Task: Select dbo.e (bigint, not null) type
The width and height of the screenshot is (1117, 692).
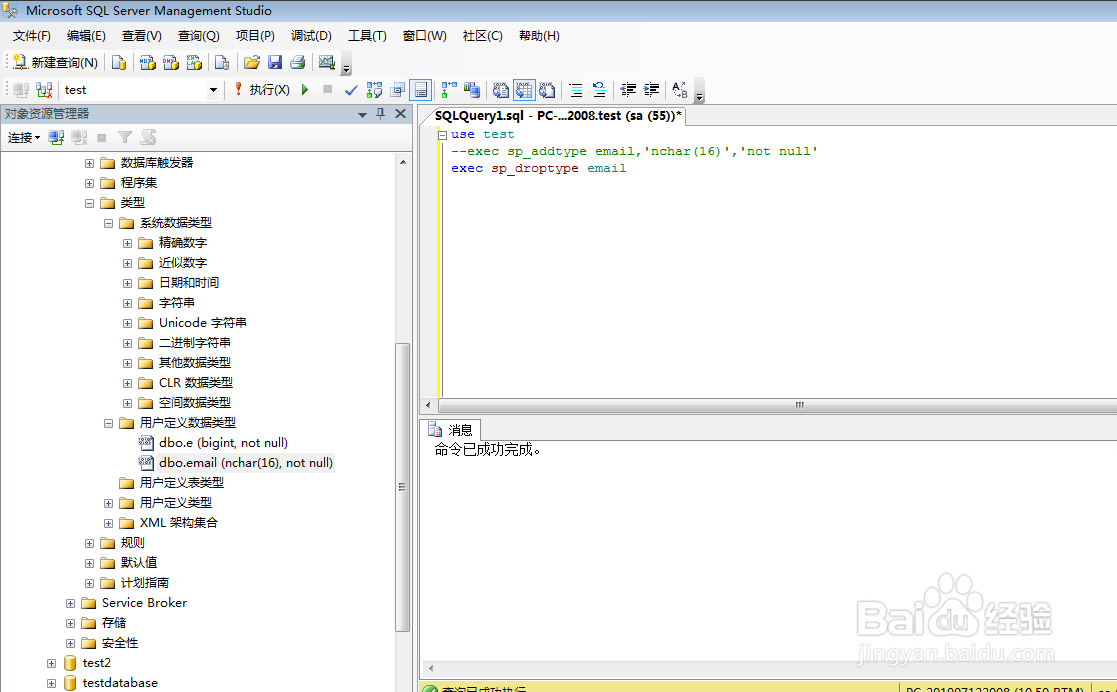Action: (x=223, y=443)
